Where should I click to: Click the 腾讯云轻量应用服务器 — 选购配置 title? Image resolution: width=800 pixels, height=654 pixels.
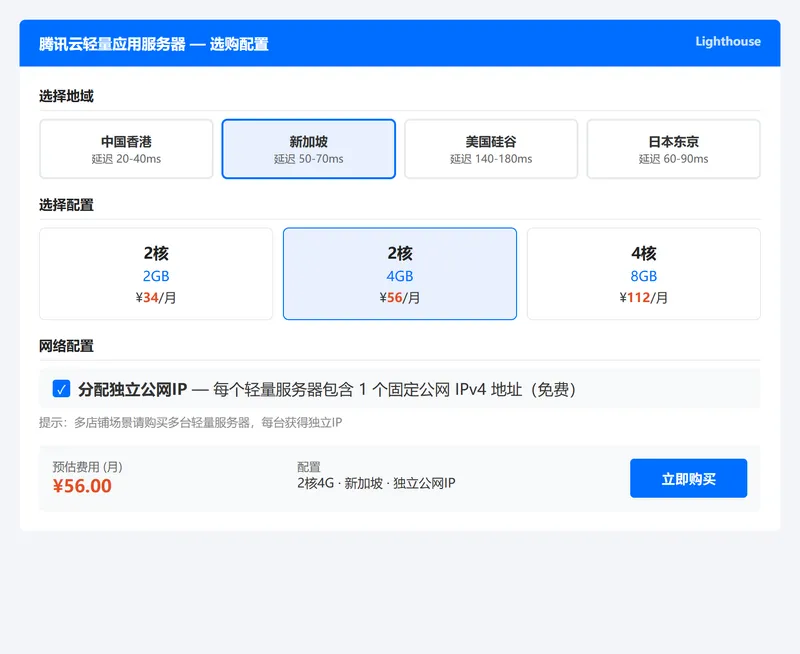(x=154, y=44)
